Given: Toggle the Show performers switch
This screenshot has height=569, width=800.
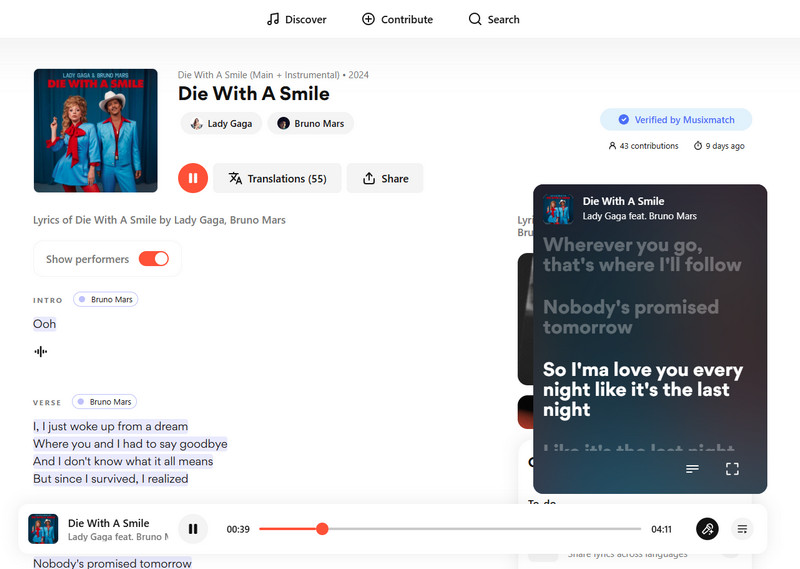Looking at the screenshot, I should point(154,259).
